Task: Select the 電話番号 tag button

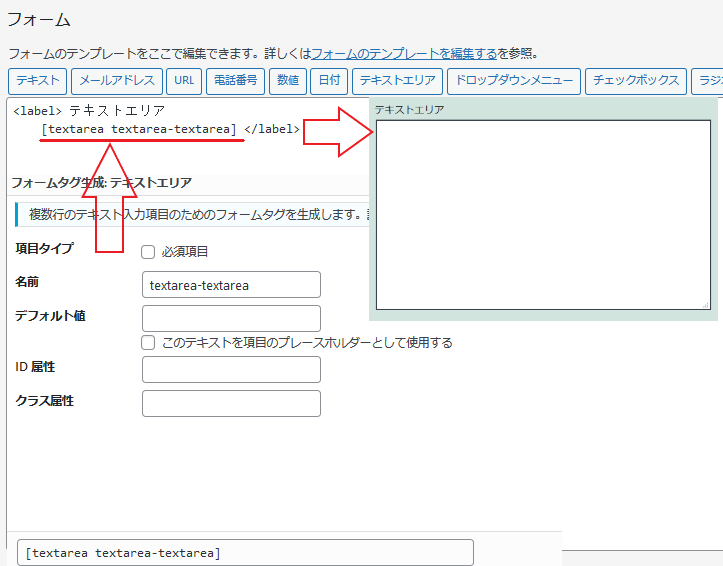Action: pyautogui.click(x=236, y=81)
